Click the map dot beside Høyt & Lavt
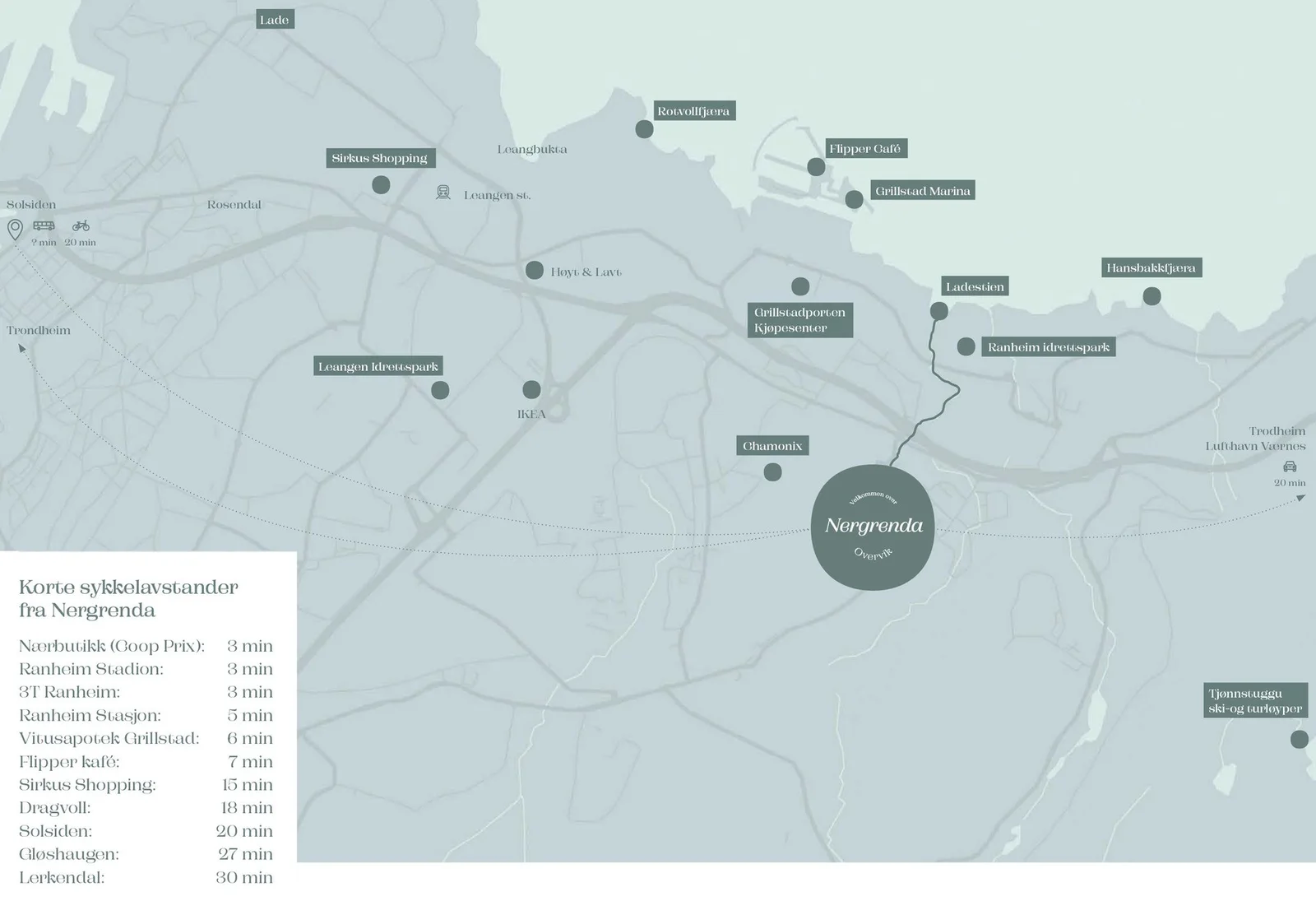Viewport: 1316px width, 901px height. [x=535, y=270]
